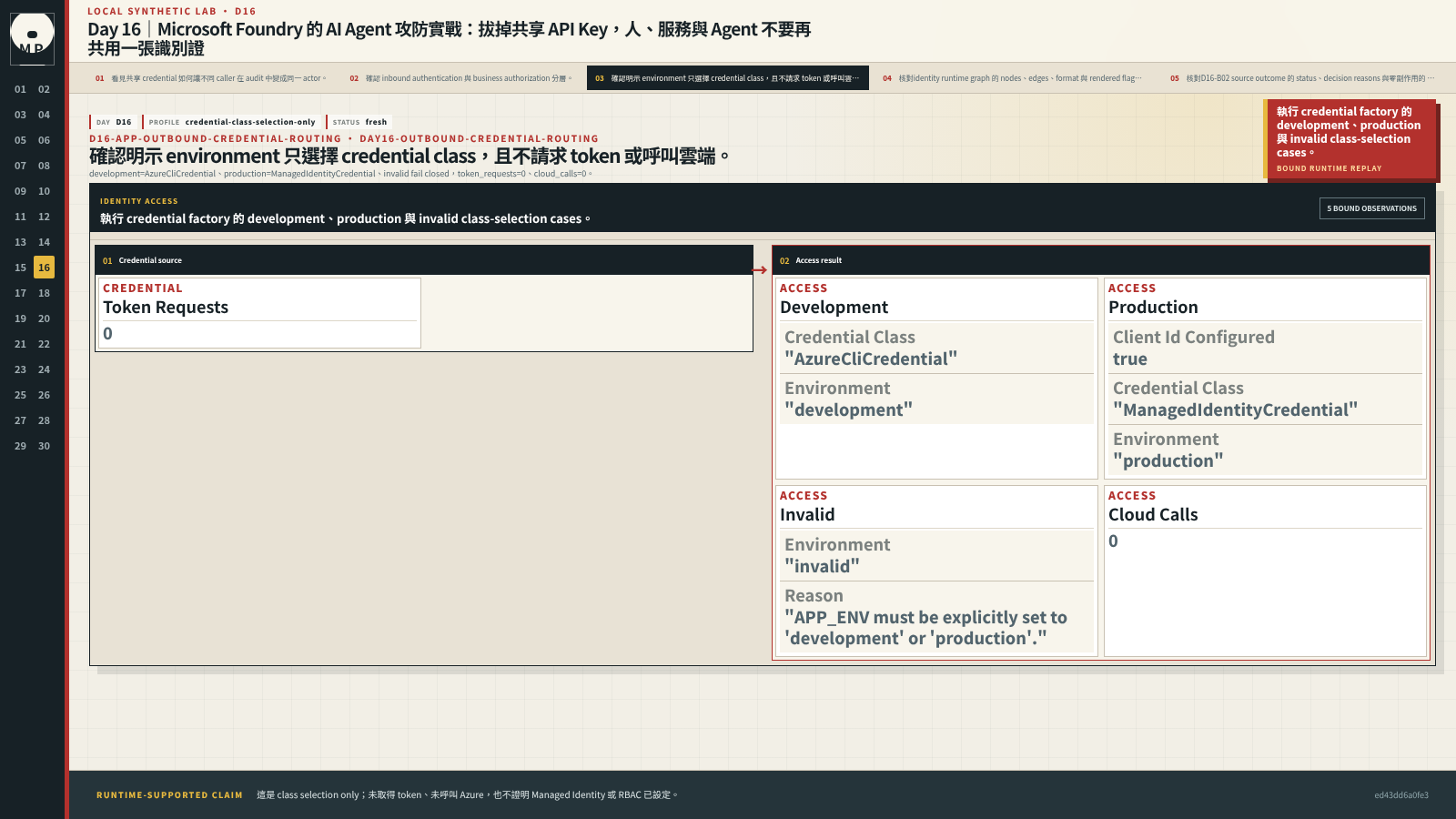Click the D16-APP-OUTBOUND-CREDENTIAL-ROUTING identifier
The height and width of the screenshot is (819, 1456).
tap(216, 139)
